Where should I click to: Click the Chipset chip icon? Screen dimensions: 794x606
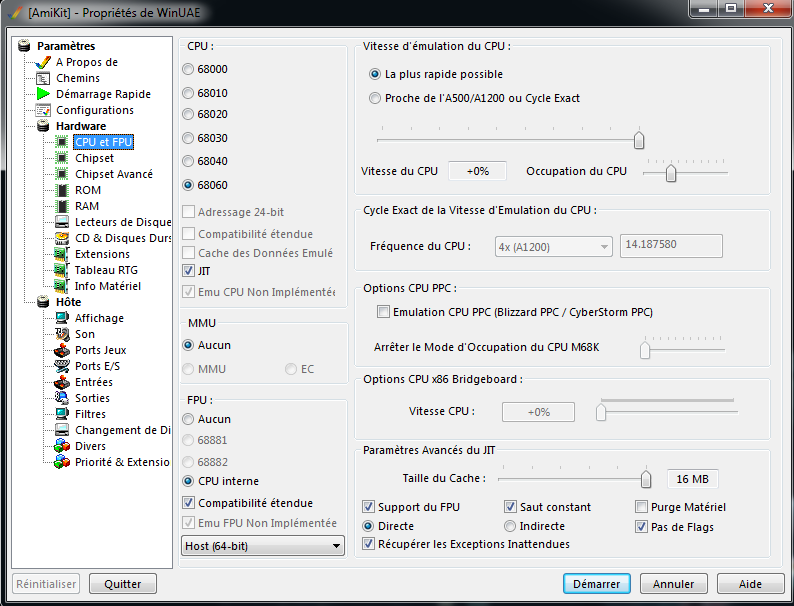(x=62, y=158)
